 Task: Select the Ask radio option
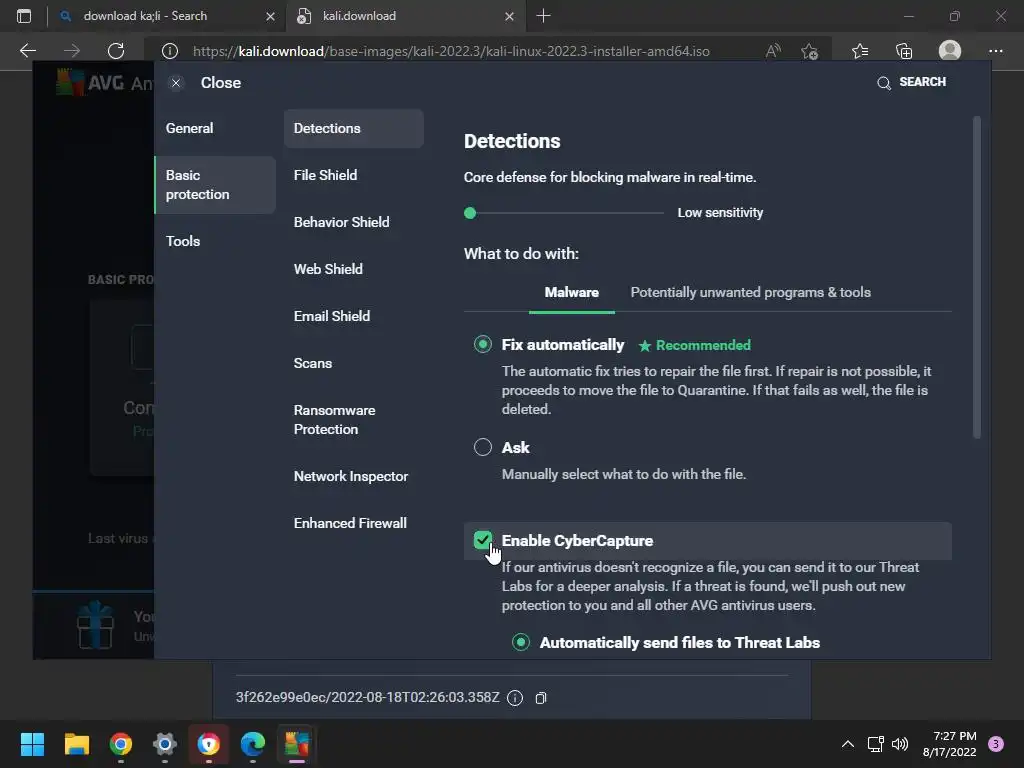point(483,447)
